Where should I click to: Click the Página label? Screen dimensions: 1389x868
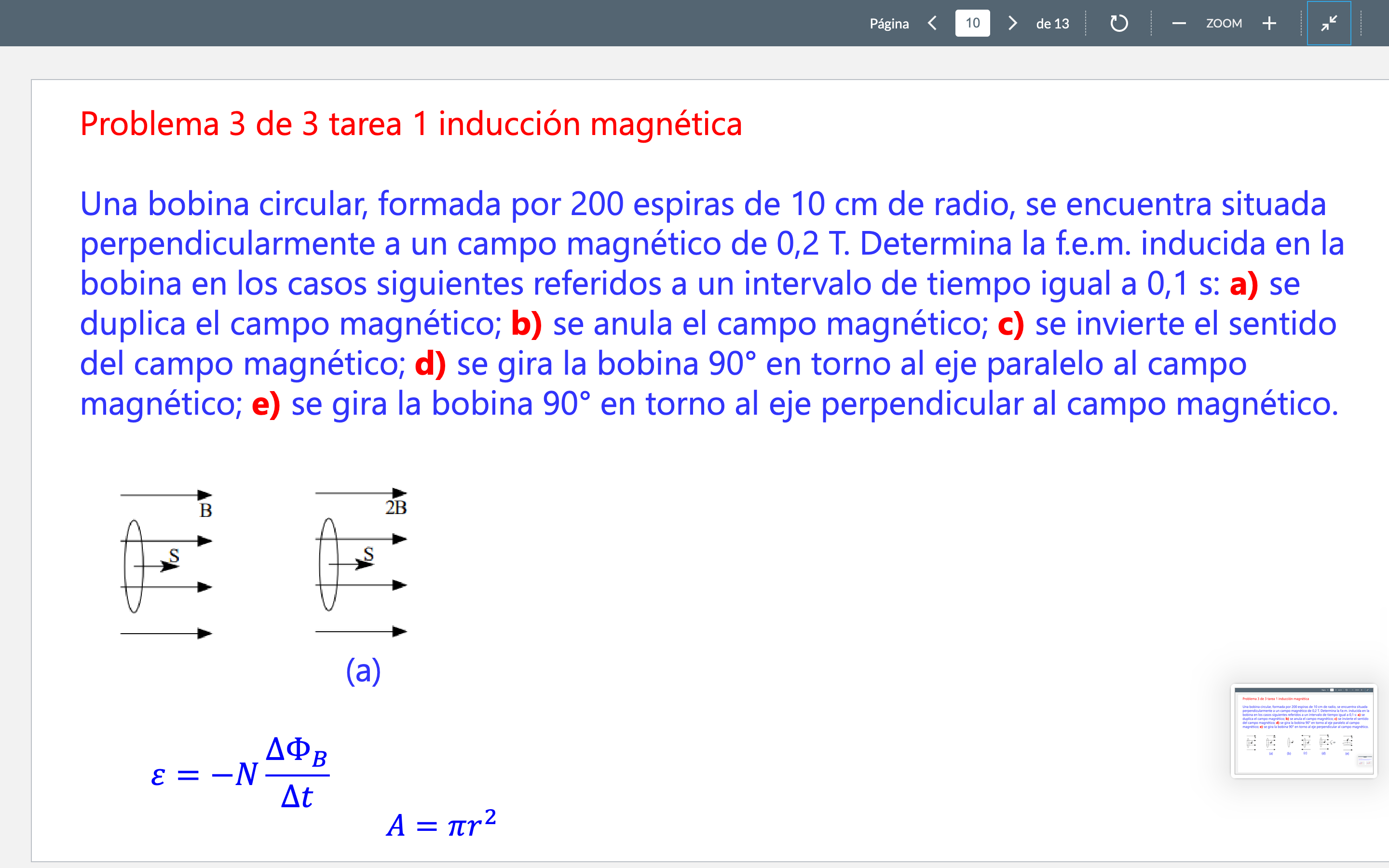(889, 24)
